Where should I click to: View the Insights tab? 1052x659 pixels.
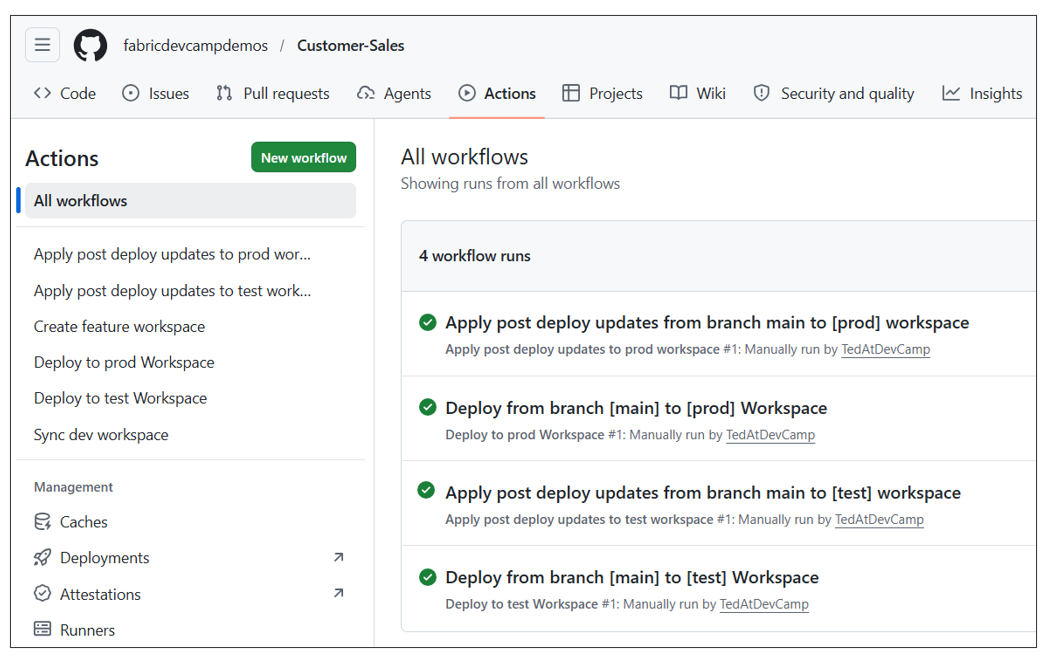click(x=982, y=93)
